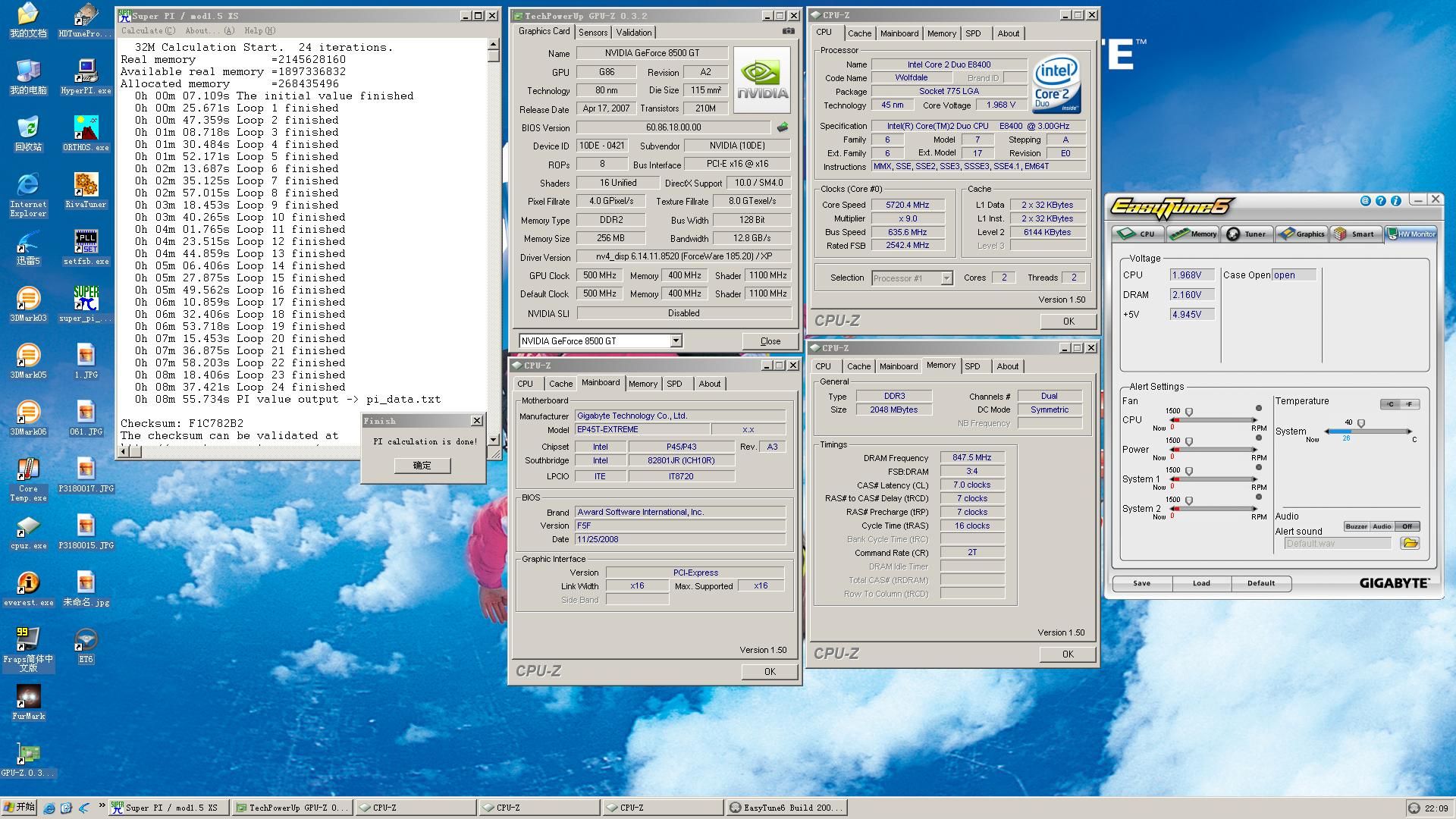Click Default in EasyTune6
1456x819 pixels.
point(1261,583)
